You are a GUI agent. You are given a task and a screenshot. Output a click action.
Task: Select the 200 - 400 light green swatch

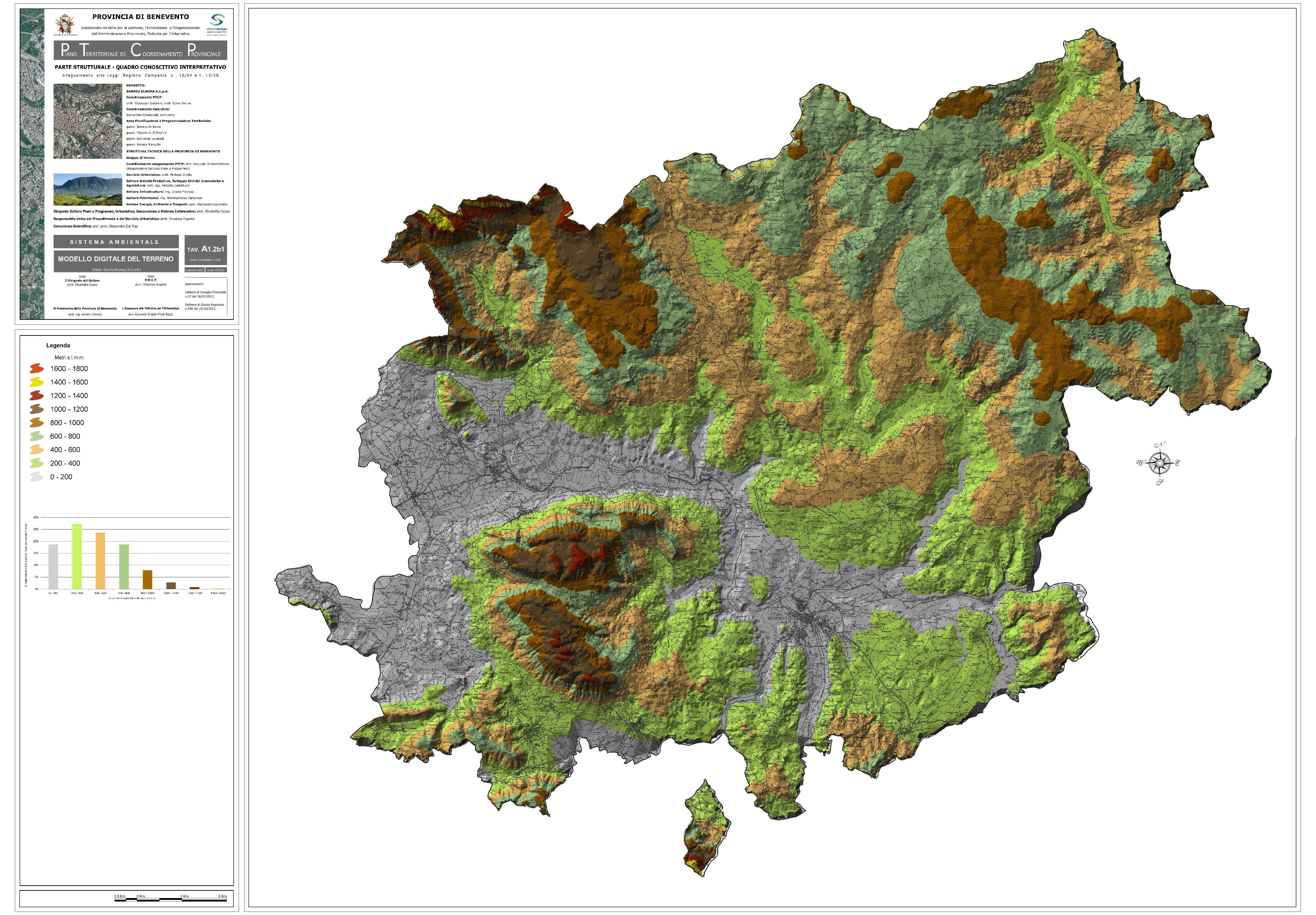[x=37, y=463]
